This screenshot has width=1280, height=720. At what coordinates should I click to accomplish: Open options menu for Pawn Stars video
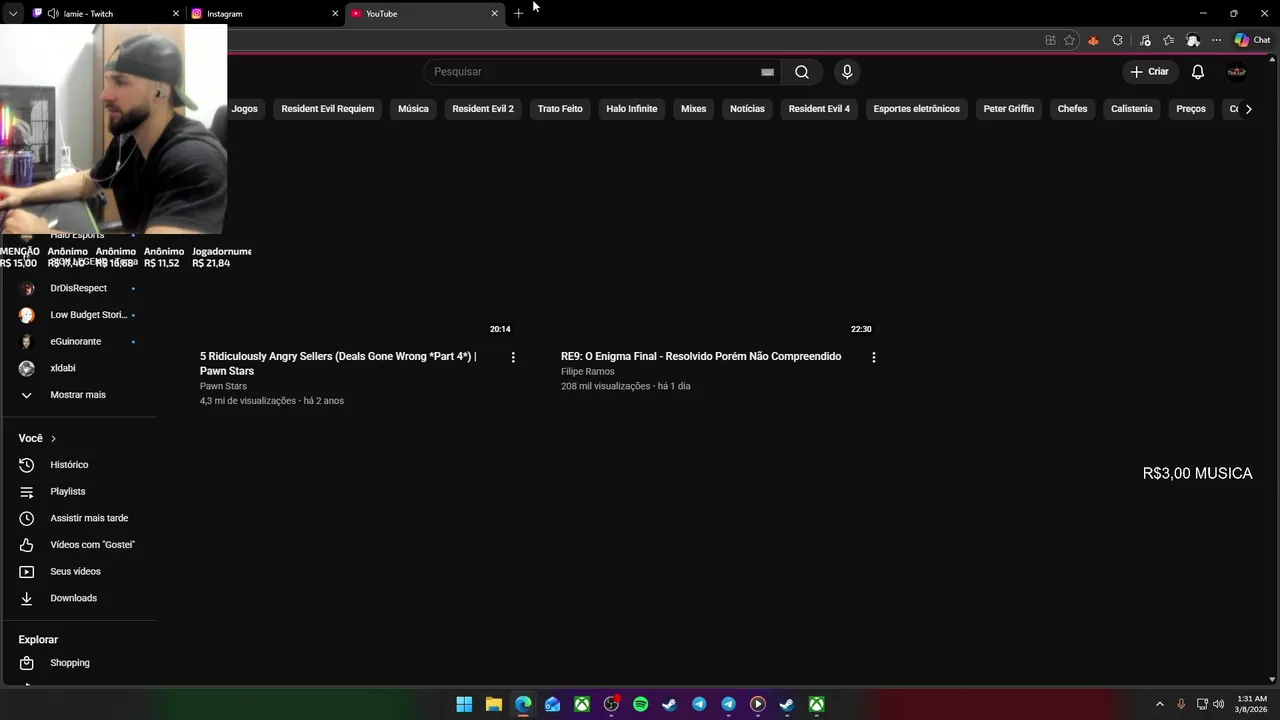pos(513,357)
